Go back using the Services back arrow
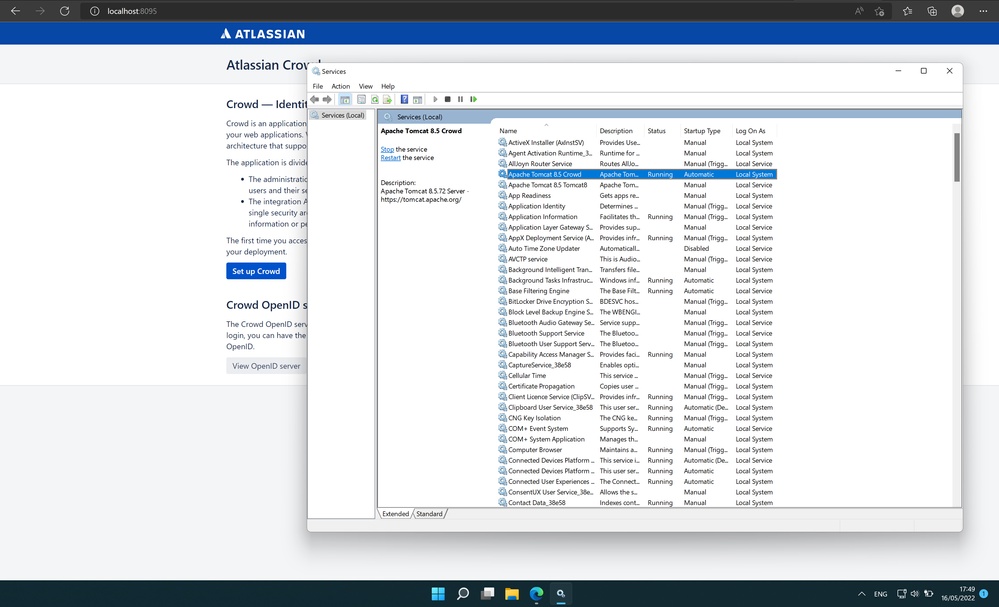The width and height of the screenshot is (999, 607). 315,99
